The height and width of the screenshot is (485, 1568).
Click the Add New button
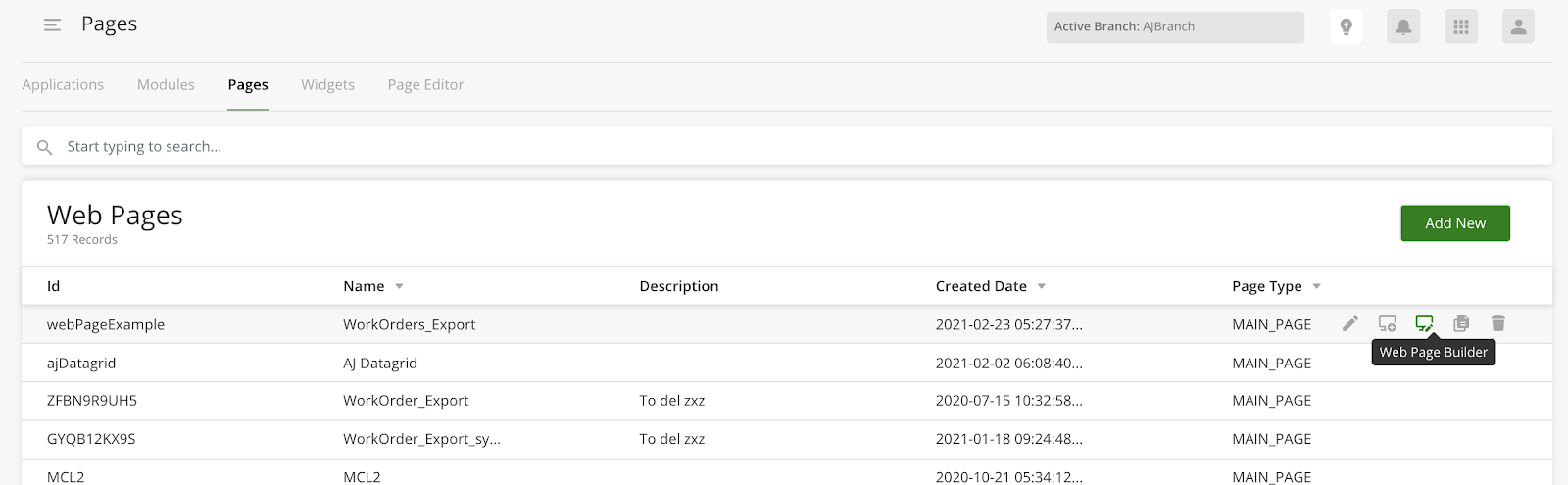pyautogui.click(x=1455, y=223)
